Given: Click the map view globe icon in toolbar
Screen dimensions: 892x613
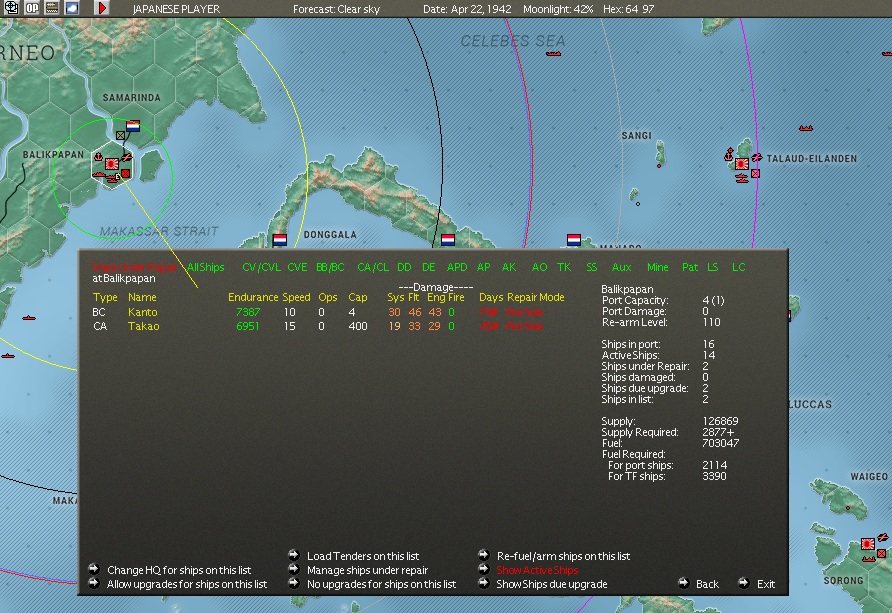Looking at the screenshot, I should coord(11,8).
